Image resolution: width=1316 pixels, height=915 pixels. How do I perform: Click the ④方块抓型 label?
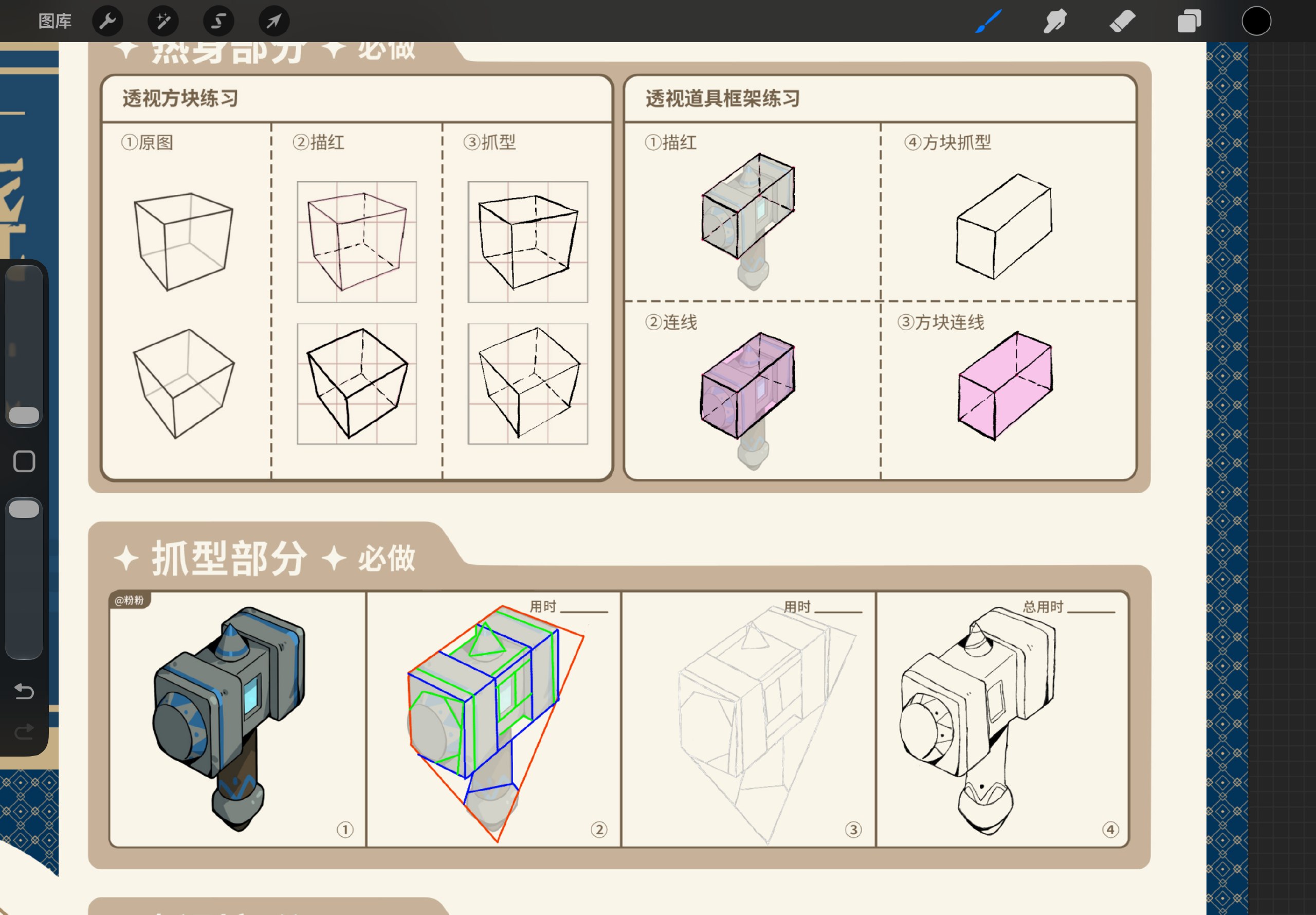tap(947, 142)
